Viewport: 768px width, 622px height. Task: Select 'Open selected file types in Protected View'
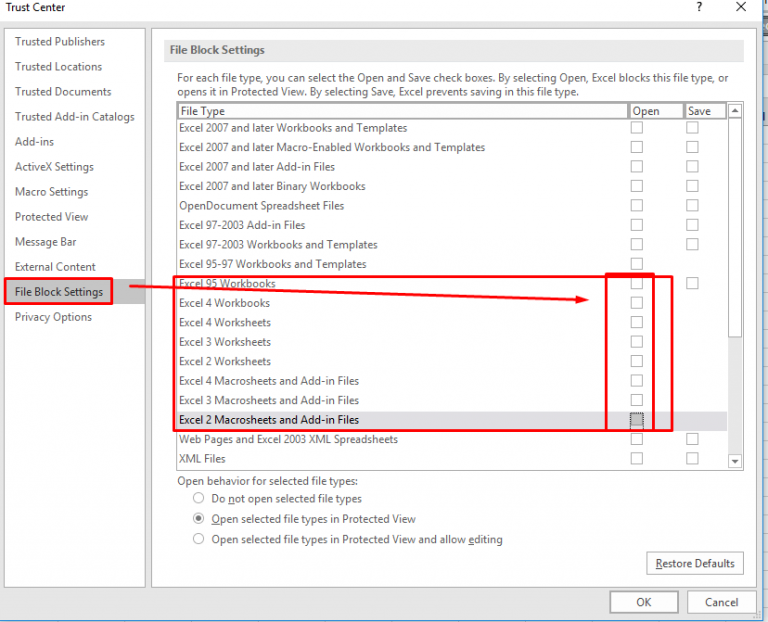click(x=198, y=519)
